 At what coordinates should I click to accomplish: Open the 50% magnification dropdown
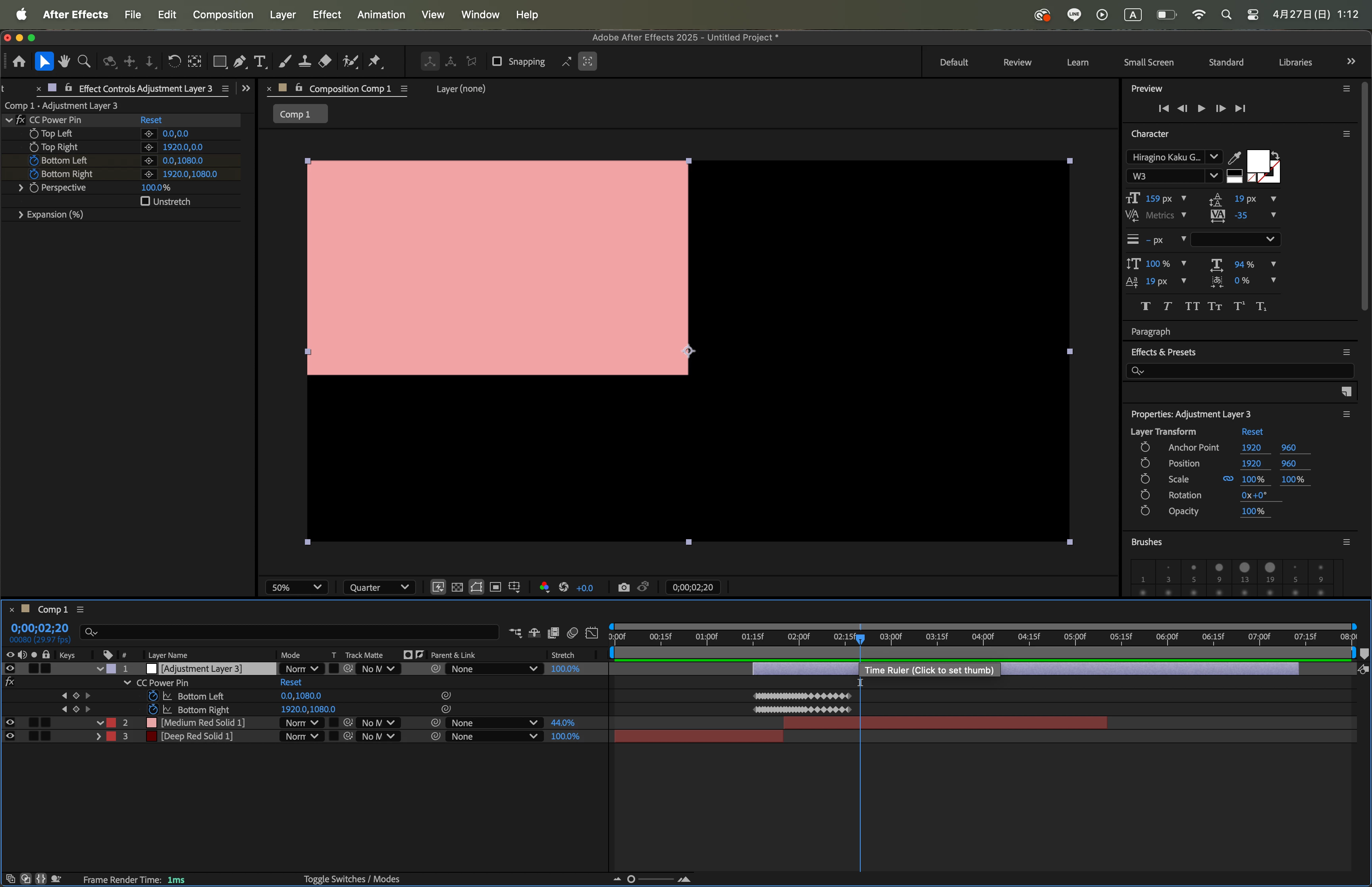pyautogui.click(x=296, y=587)
